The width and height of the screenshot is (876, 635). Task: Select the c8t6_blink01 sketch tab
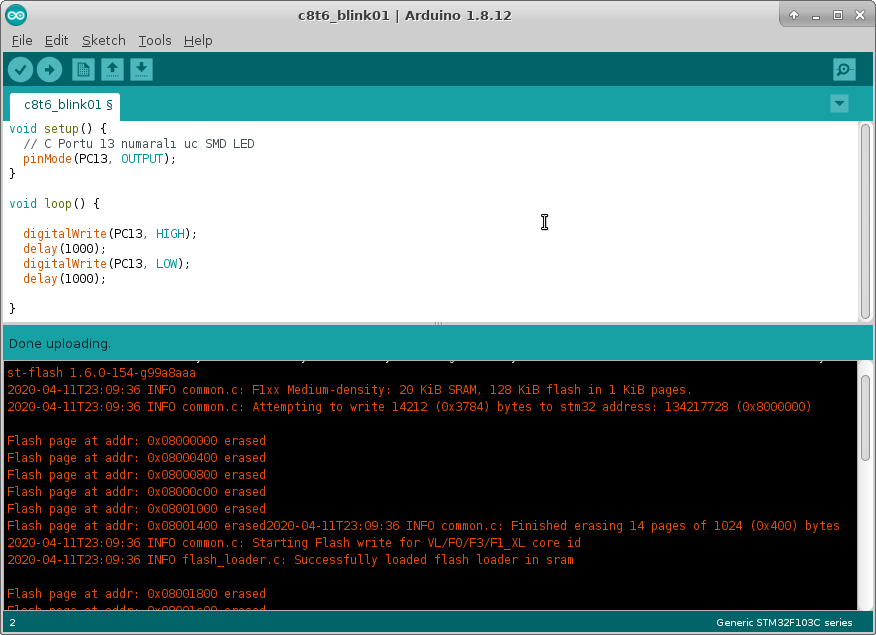coord(65,106)
